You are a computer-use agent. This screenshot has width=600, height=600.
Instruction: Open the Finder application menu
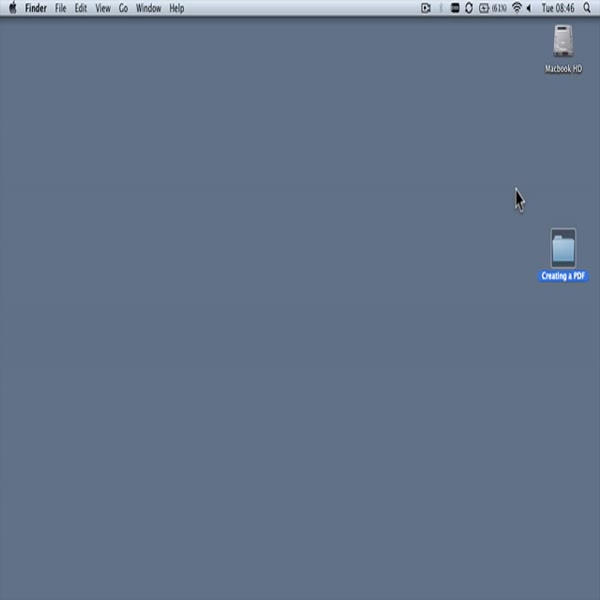[36, 8]
